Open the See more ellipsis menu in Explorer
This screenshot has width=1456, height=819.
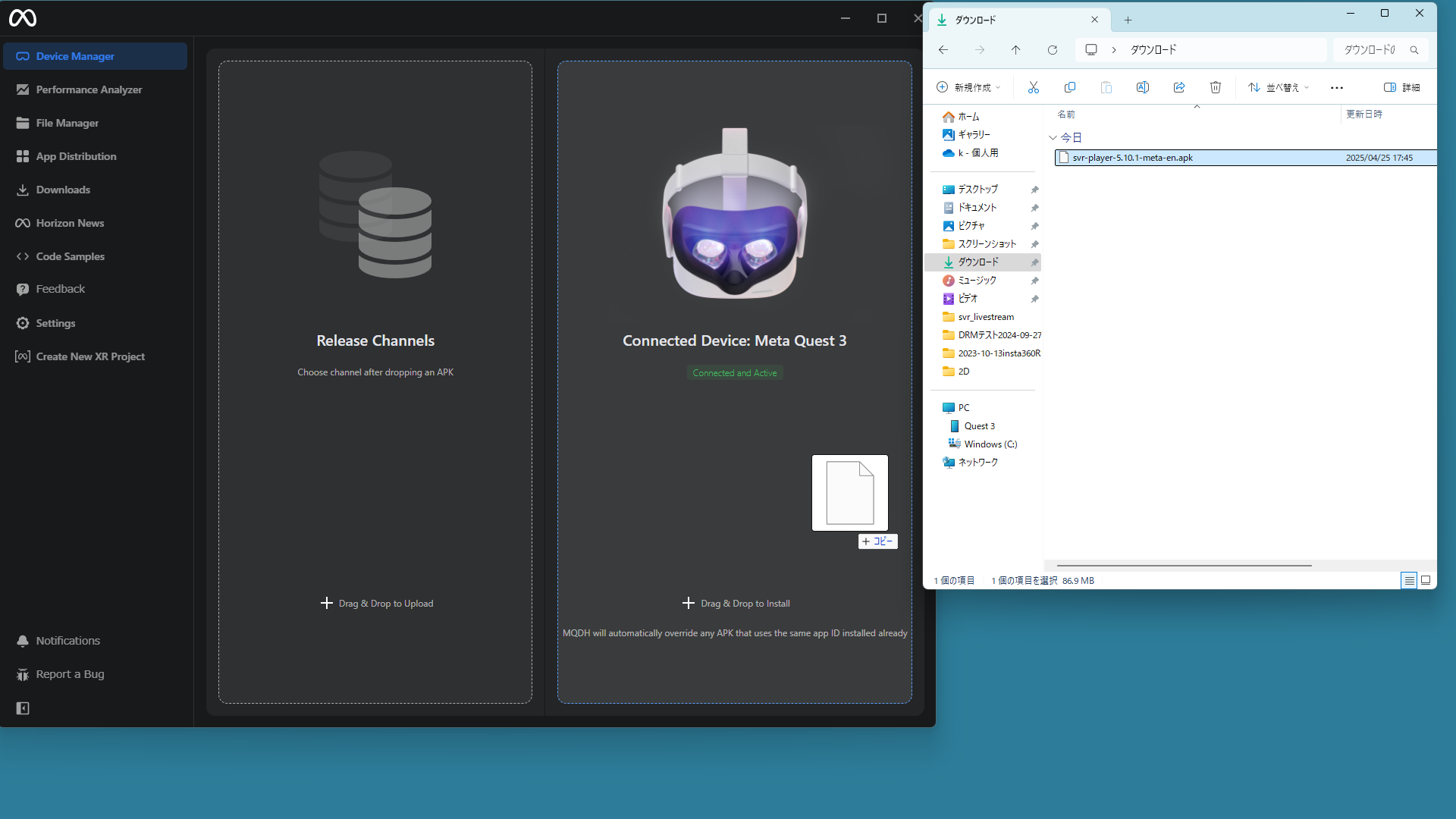pyautogui.click(x=1337, y=88)
